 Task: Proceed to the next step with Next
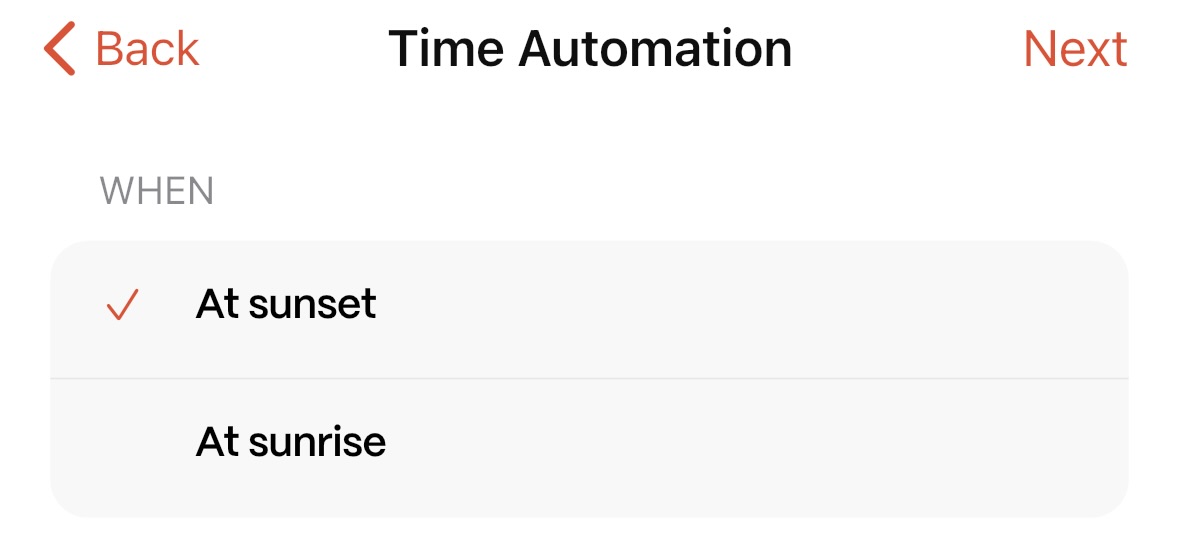coord(1075,49)
